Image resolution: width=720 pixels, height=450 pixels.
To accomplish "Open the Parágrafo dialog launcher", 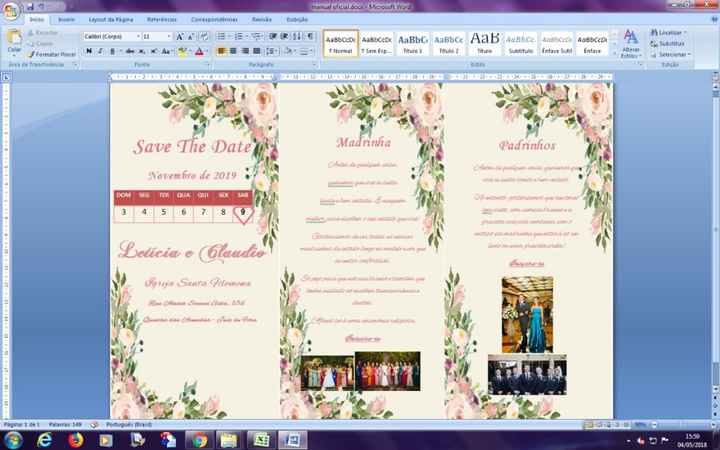I will [315, 65].
